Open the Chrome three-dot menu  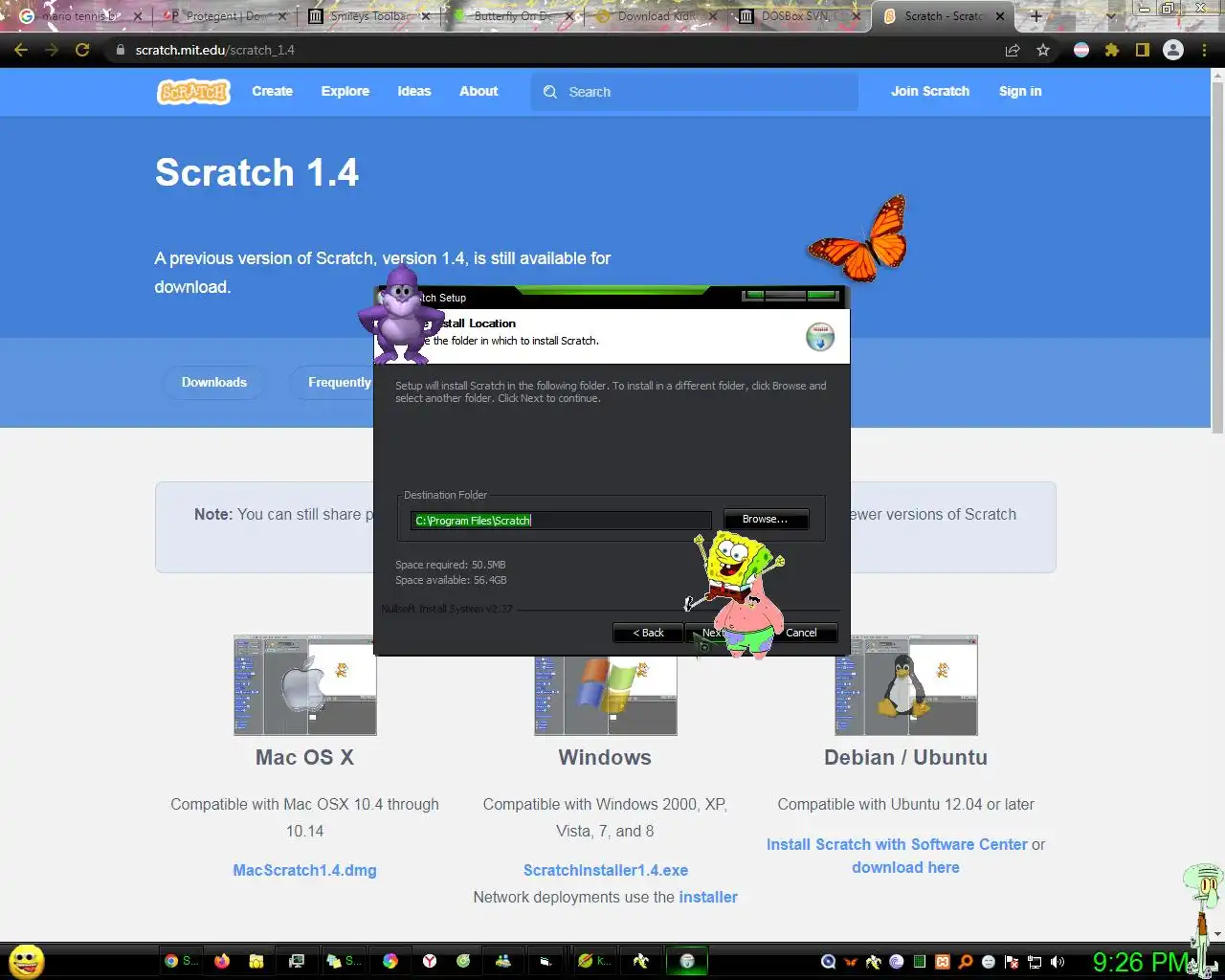click(x=1204, y=50)
